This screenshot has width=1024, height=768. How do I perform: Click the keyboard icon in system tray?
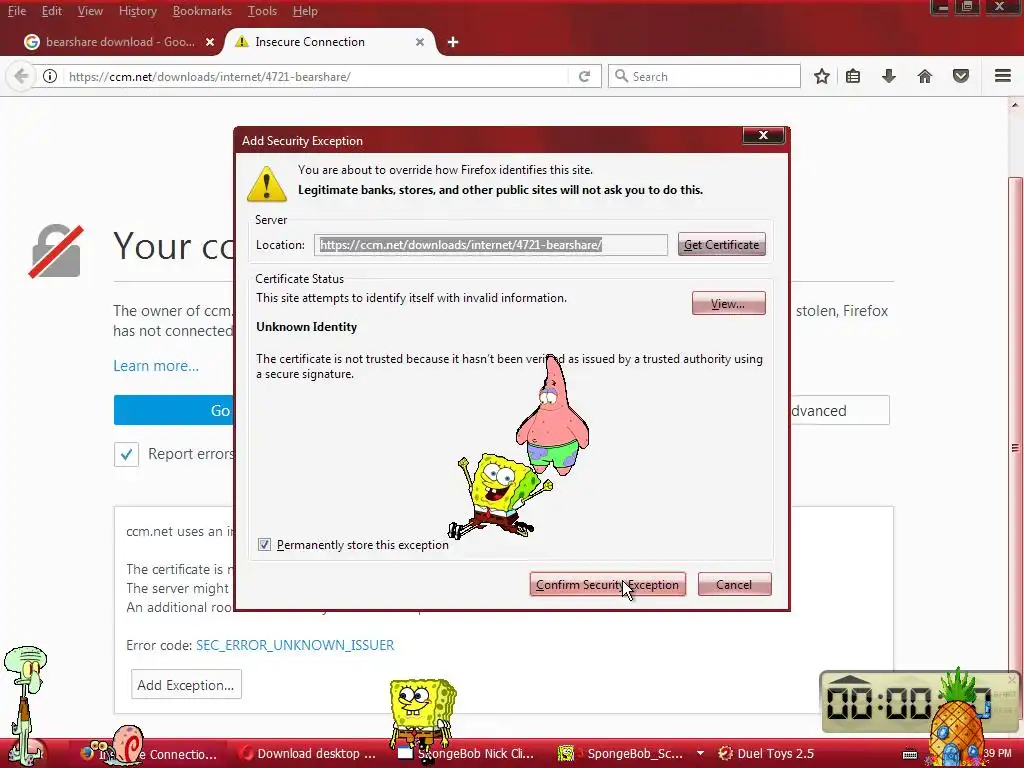click(x=910, y=754)
